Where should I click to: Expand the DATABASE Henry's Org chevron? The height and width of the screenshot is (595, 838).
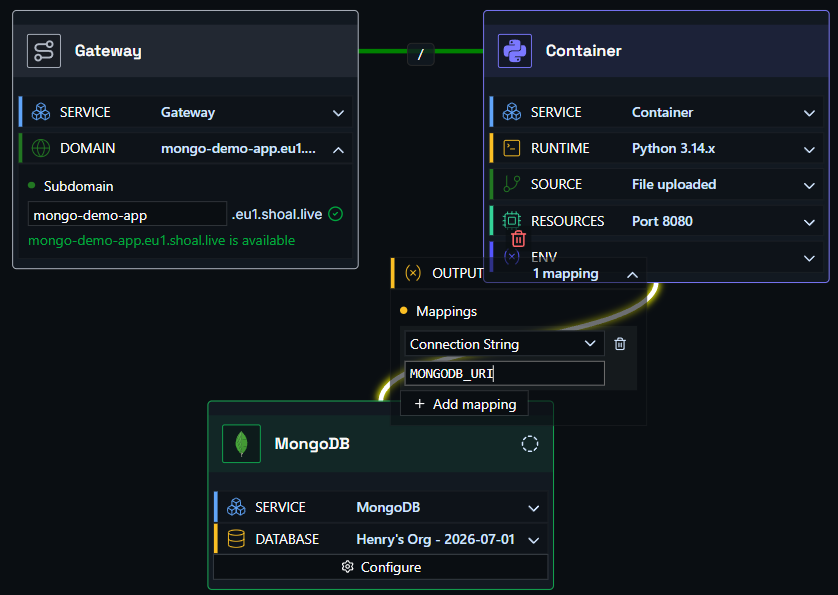[x=533, y=540]
